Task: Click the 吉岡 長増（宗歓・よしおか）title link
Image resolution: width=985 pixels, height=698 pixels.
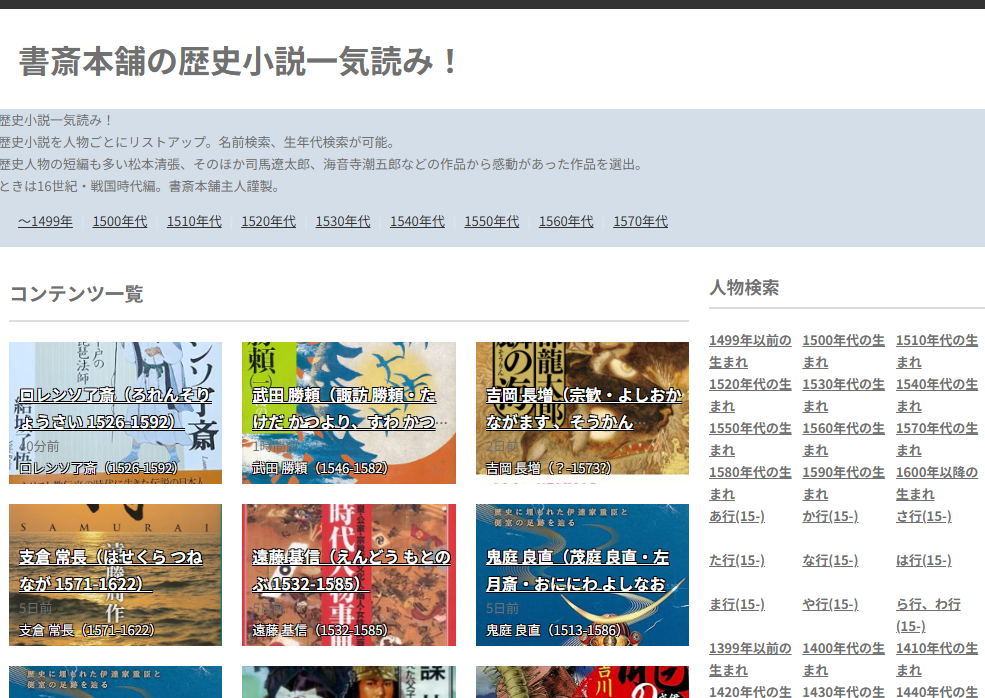Action: (x=584, y=408)
